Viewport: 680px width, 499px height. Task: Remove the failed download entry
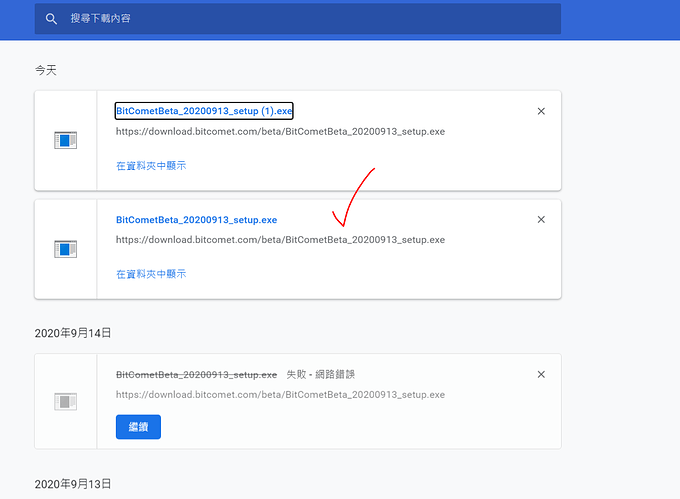(541, 375)
